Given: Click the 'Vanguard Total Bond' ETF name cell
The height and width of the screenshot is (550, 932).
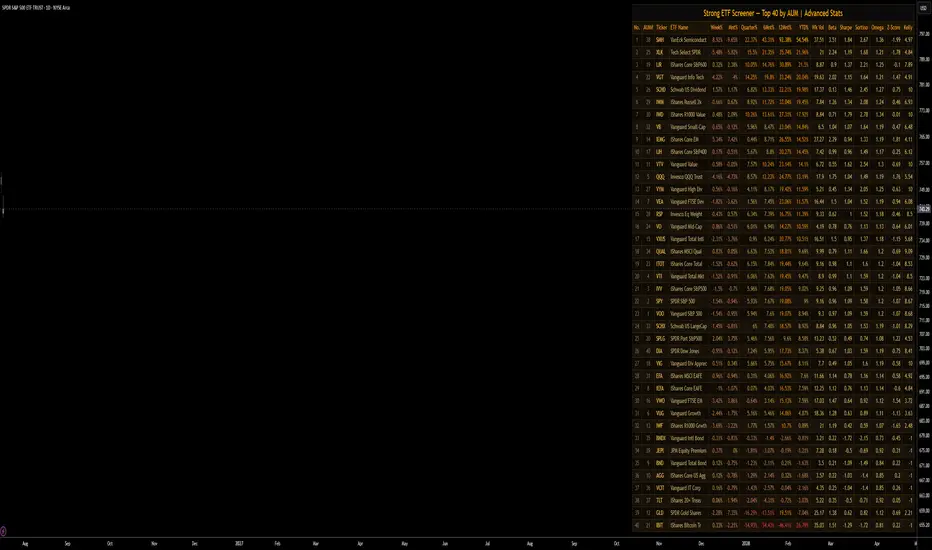Looking at the screenshot, I should pos(688,463).
